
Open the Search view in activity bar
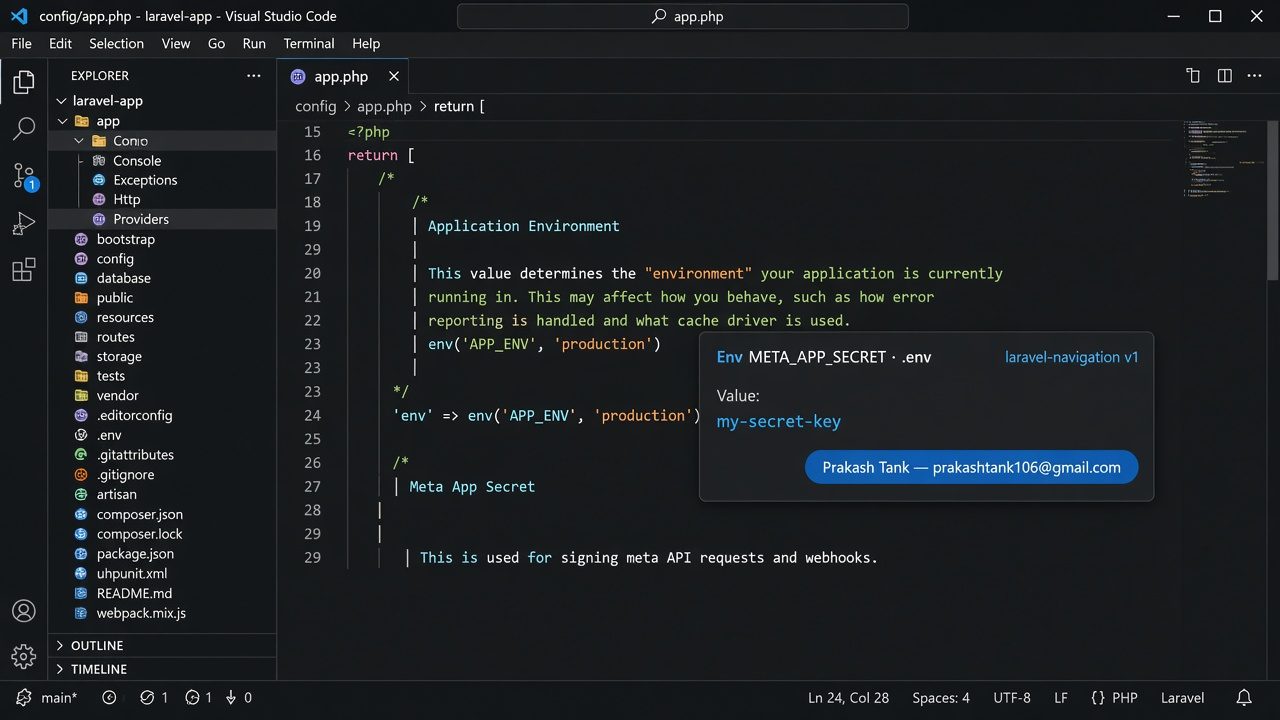tap(24, 129)
